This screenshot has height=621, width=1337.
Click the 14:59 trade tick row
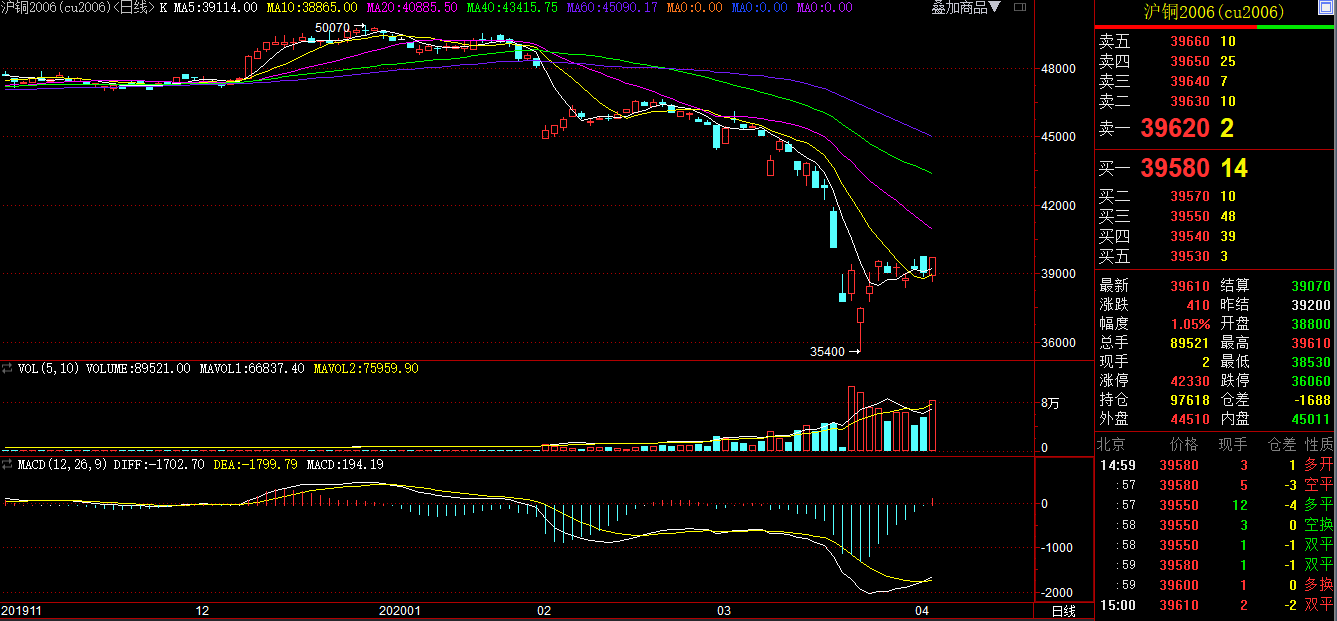coord(1214,465)
